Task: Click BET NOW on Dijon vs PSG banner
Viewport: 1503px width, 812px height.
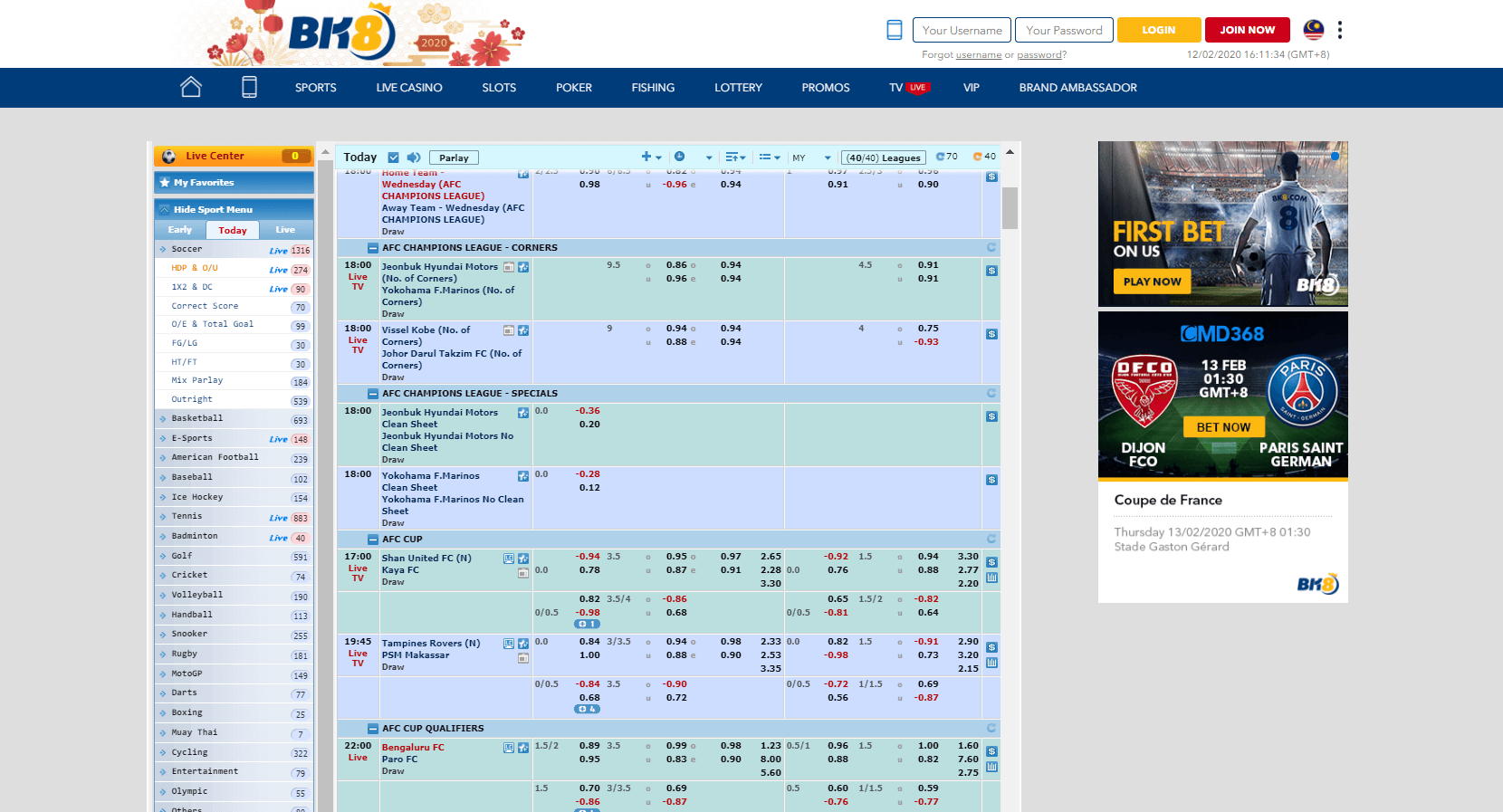Action: [1223, 426]
